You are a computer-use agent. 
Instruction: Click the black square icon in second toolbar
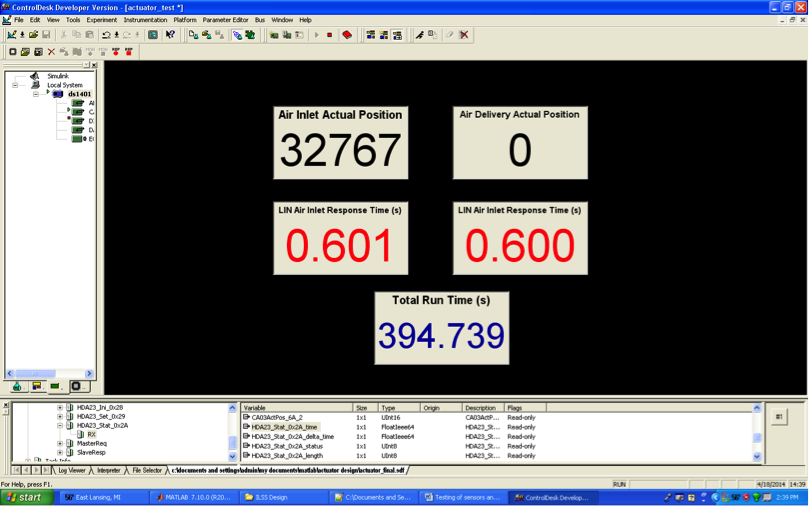point(13,52)
